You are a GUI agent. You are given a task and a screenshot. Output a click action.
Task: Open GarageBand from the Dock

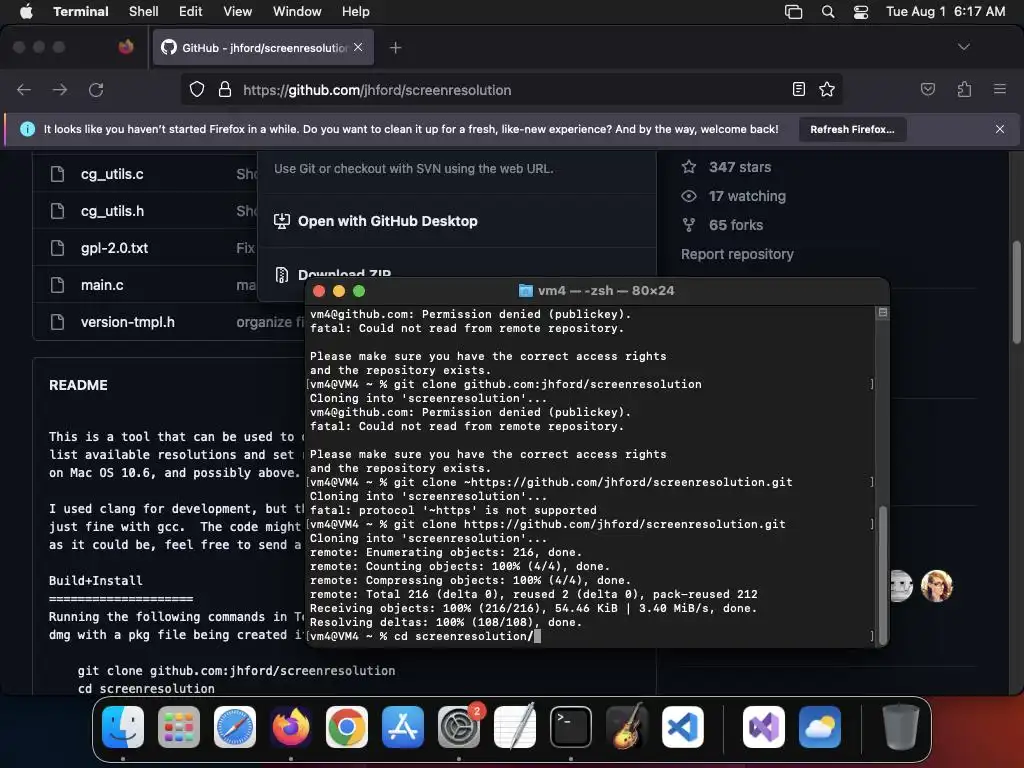point(627,727)
